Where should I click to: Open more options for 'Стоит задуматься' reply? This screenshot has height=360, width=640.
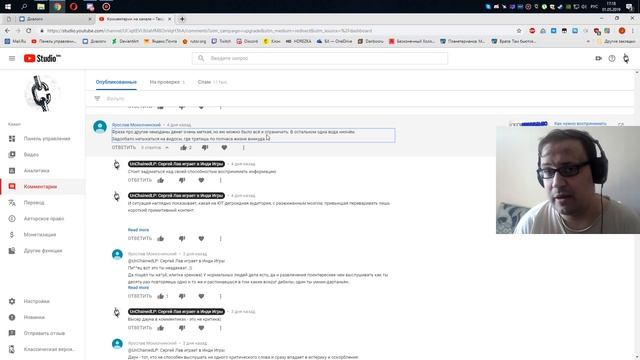(x=220, y=180)
